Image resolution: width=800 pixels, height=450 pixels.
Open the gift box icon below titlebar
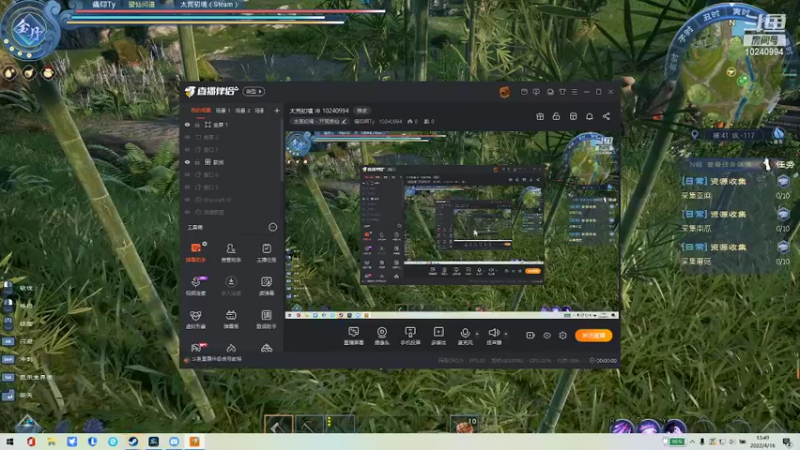(x=540, y=117)
